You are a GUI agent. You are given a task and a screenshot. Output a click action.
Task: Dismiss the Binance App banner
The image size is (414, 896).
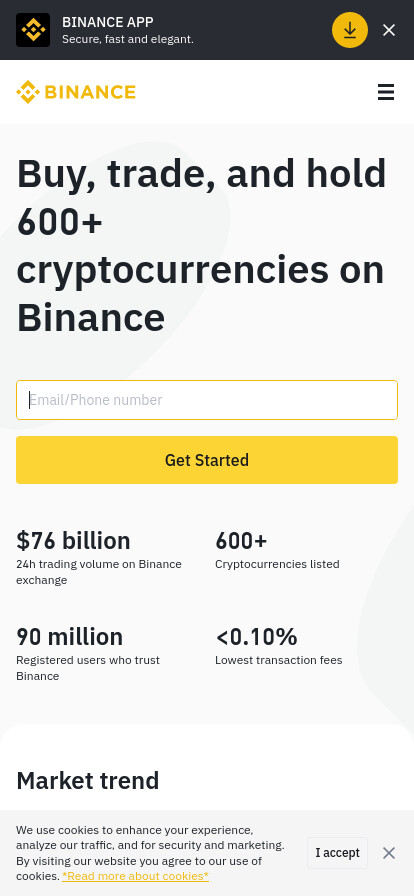point(389,30)
